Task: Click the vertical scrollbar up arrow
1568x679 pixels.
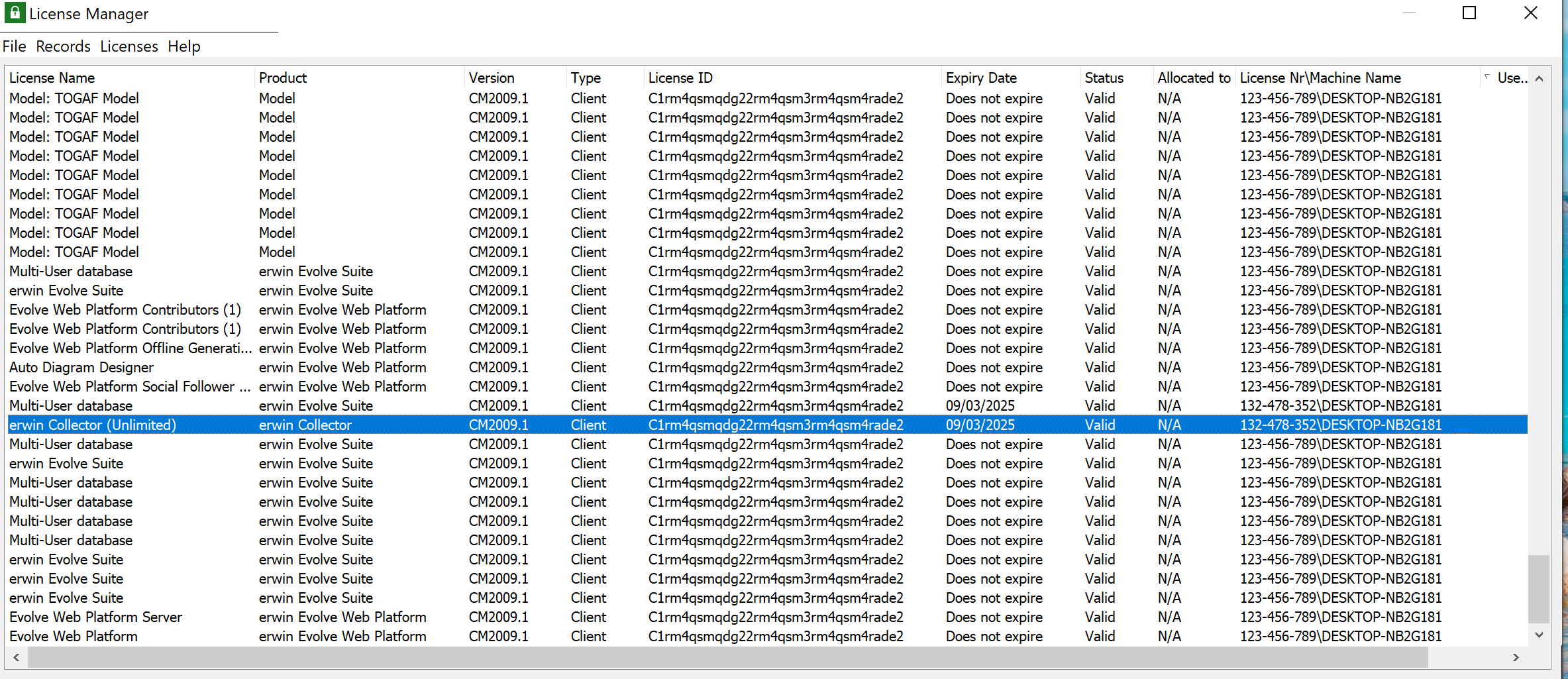Action: tap(1539, 78)
